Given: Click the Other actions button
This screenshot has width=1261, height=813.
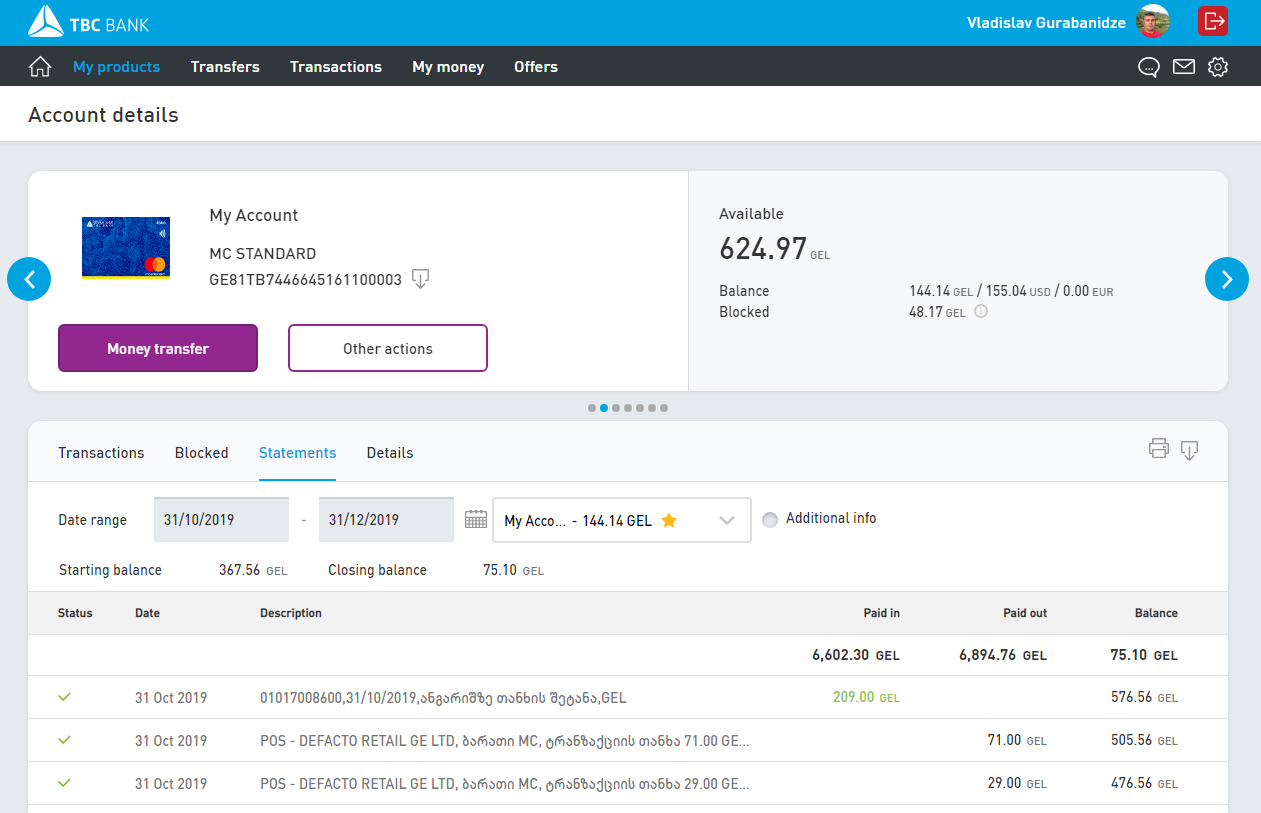Looking at the screenshot, I should click(x=387, y=348).
